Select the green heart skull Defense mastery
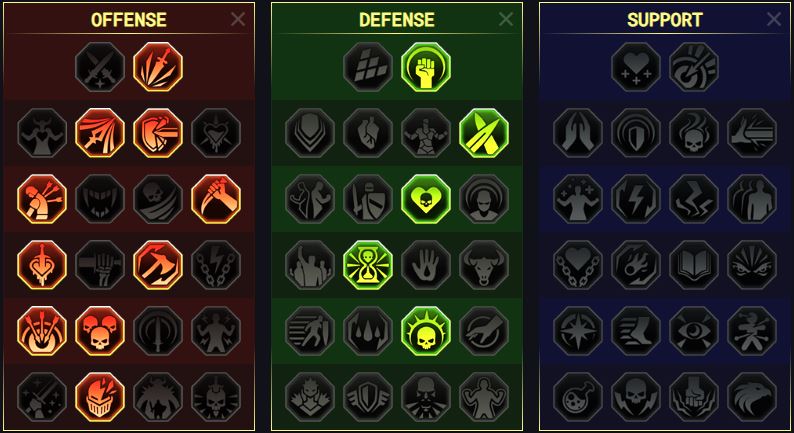 click(426, 199)
